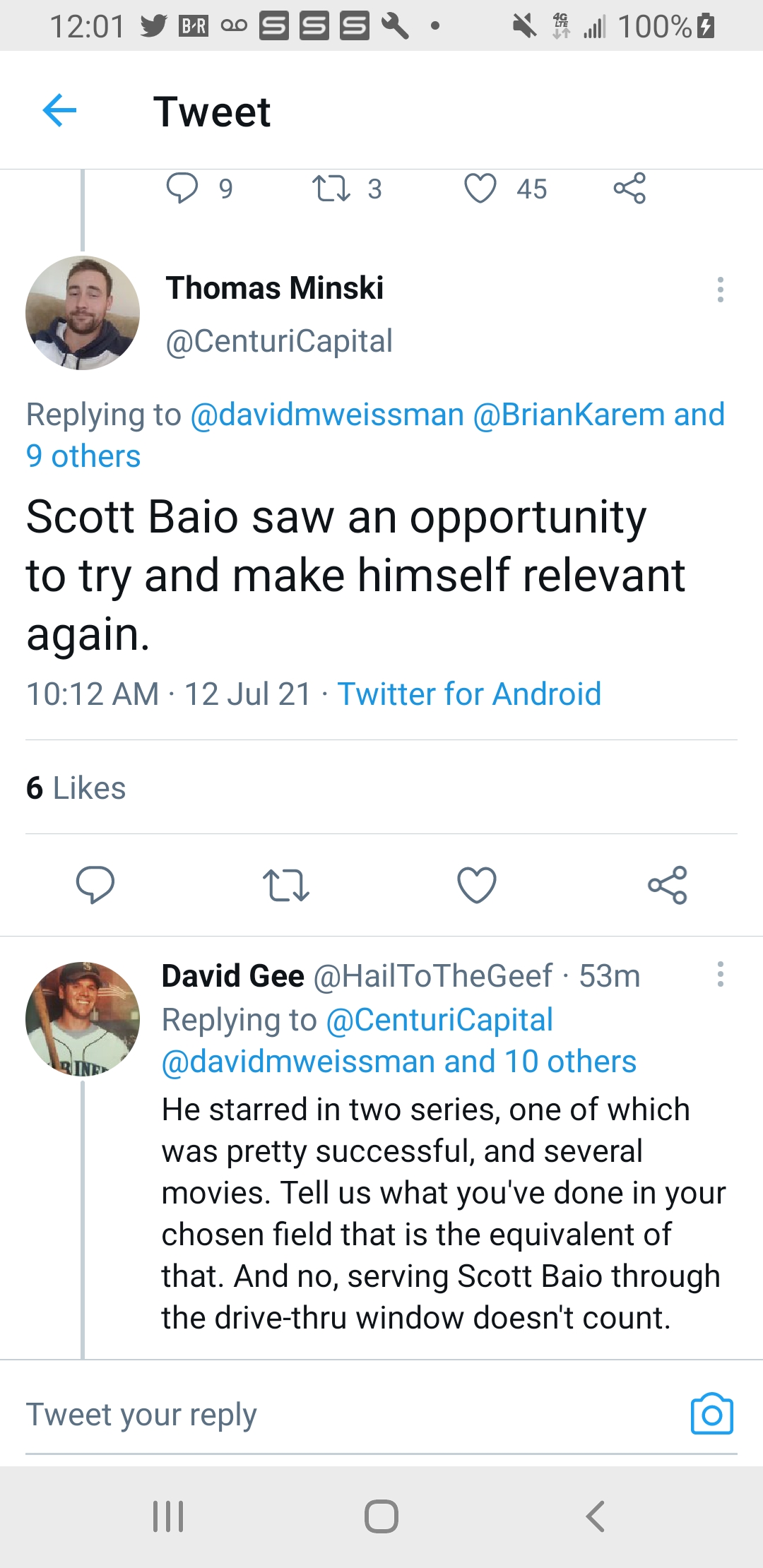Share Thomas Minski's tweet
Screen dimensions: 763x1568
click(x=668, y=885)
